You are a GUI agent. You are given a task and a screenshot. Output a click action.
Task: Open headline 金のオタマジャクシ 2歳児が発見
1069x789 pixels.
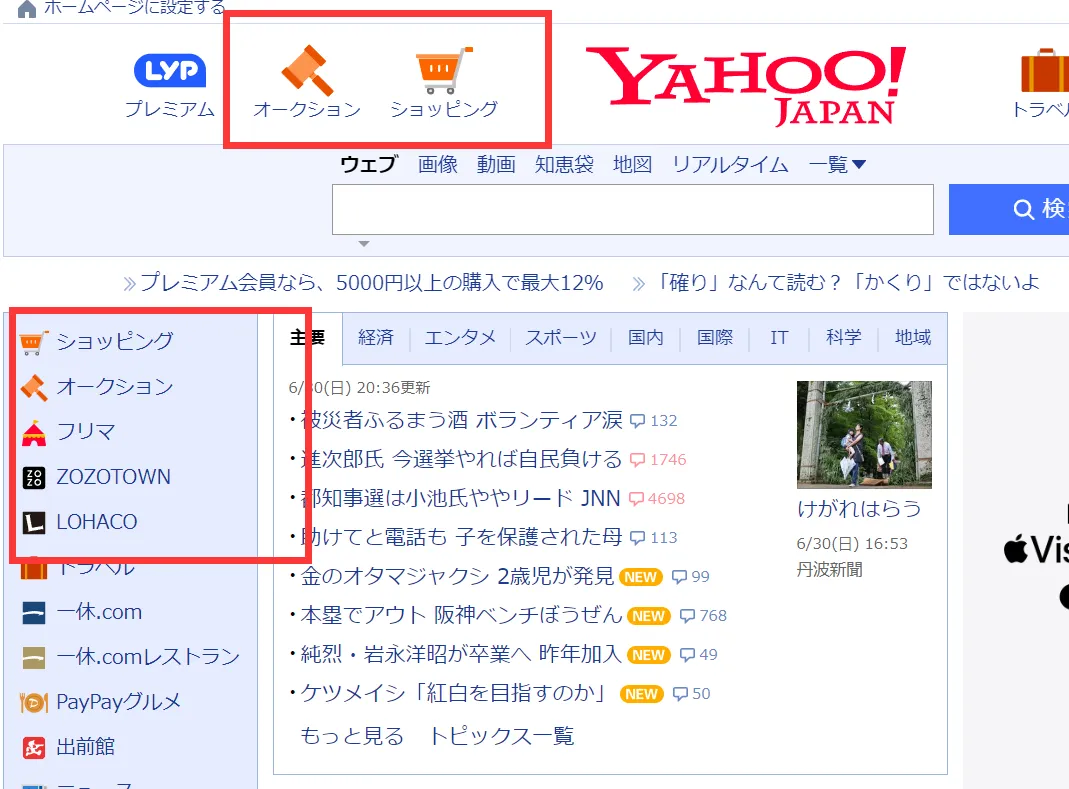(457, 576)
